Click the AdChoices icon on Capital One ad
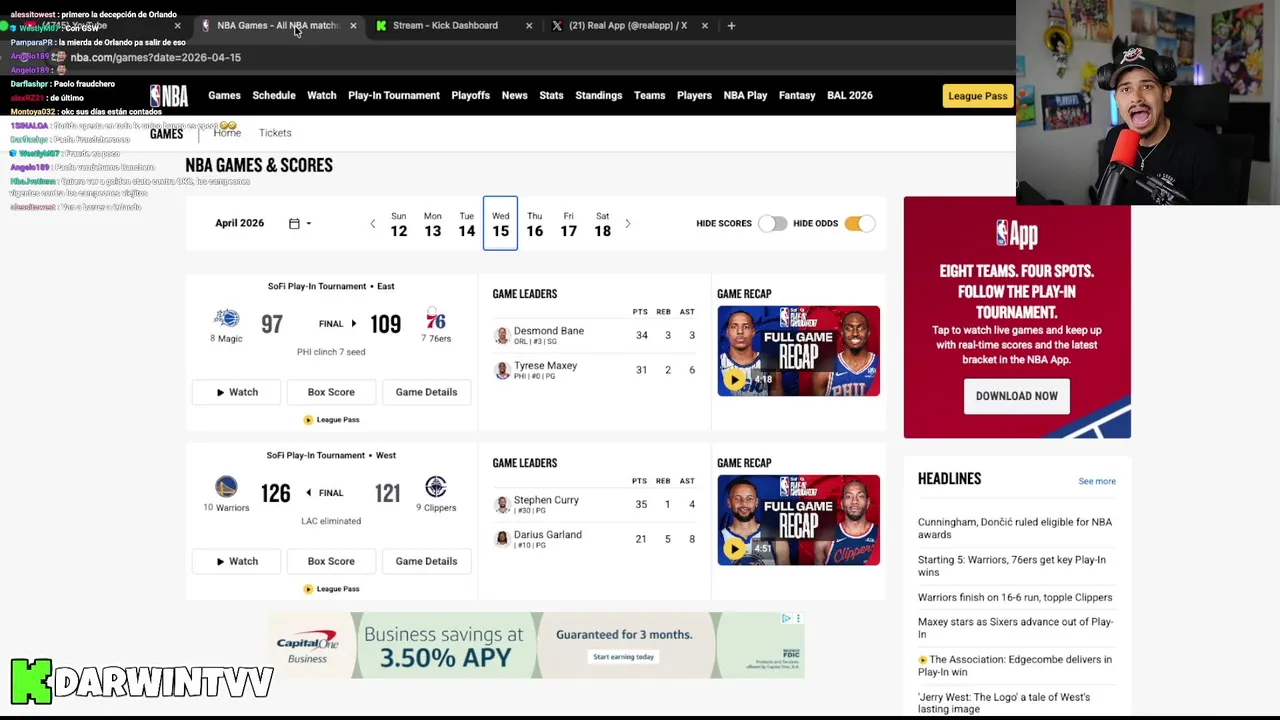1280x720 pixels. point(786,619)
